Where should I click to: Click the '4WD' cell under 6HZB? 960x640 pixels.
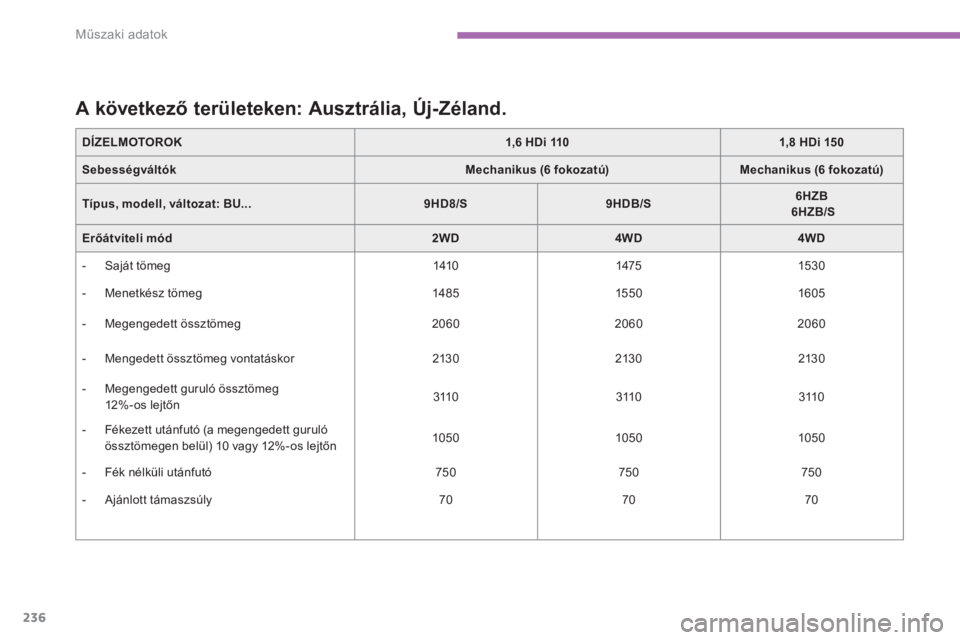click(811, 238)
